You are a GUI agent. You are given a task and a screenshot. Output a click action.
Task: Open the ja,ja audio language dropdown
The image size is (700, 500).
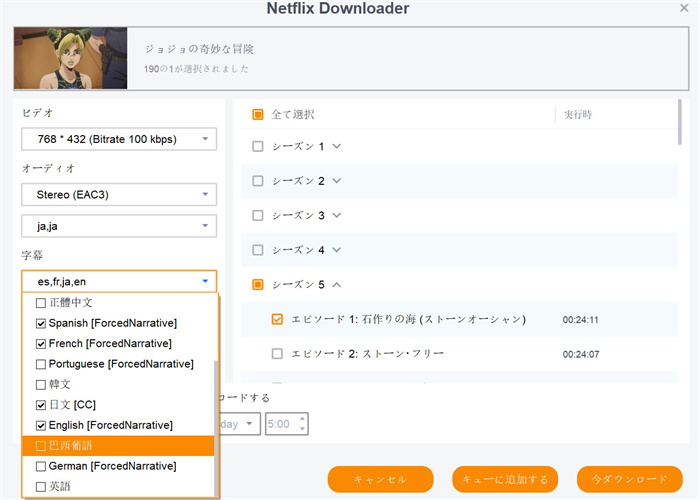click(x=119, y=226)
